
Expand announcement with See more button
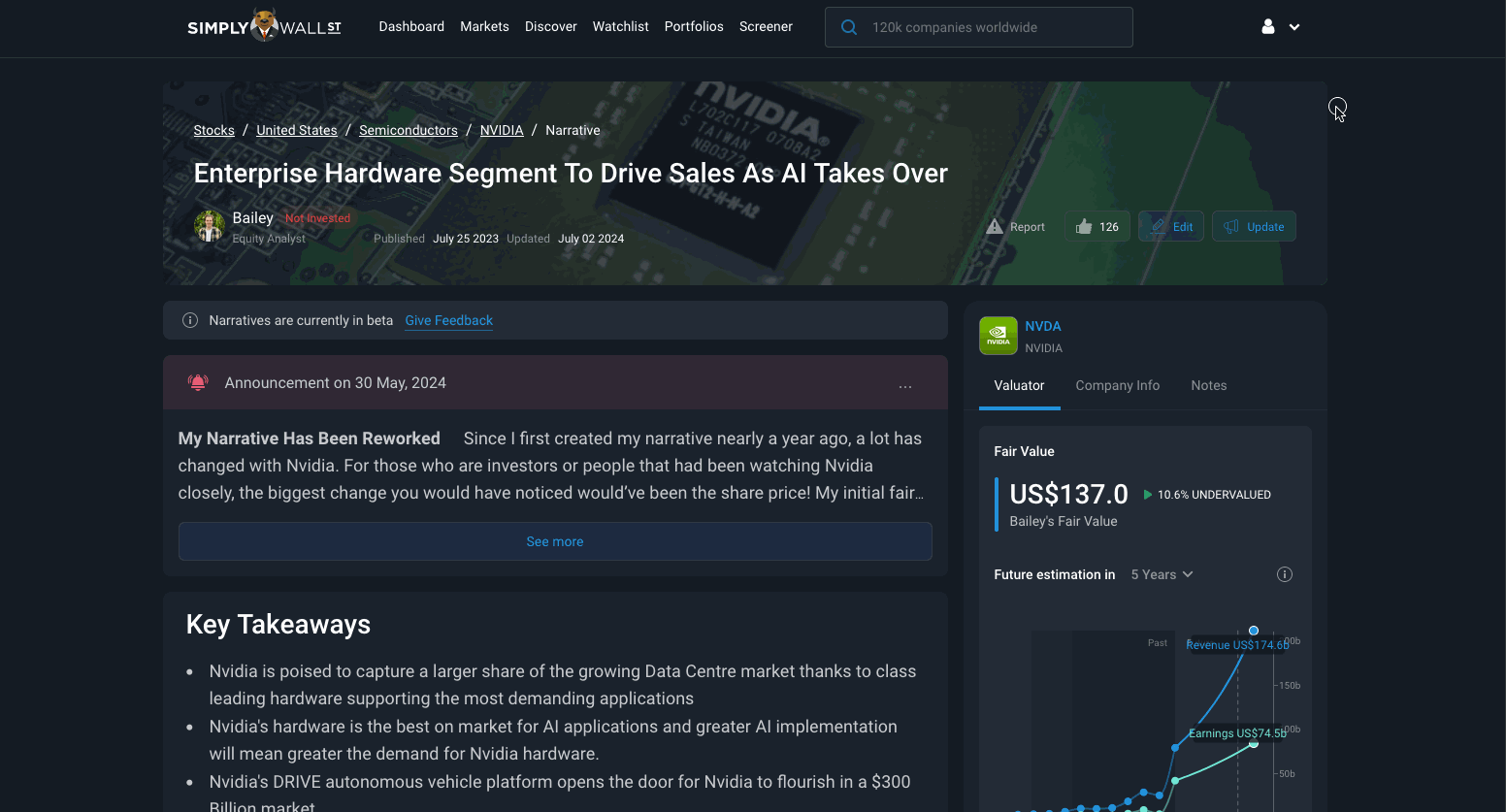pos(555,541)
